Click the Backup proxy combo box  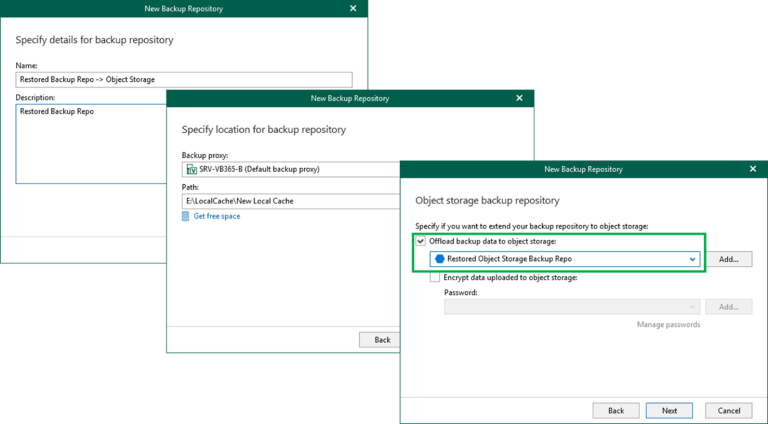(292, 169)
